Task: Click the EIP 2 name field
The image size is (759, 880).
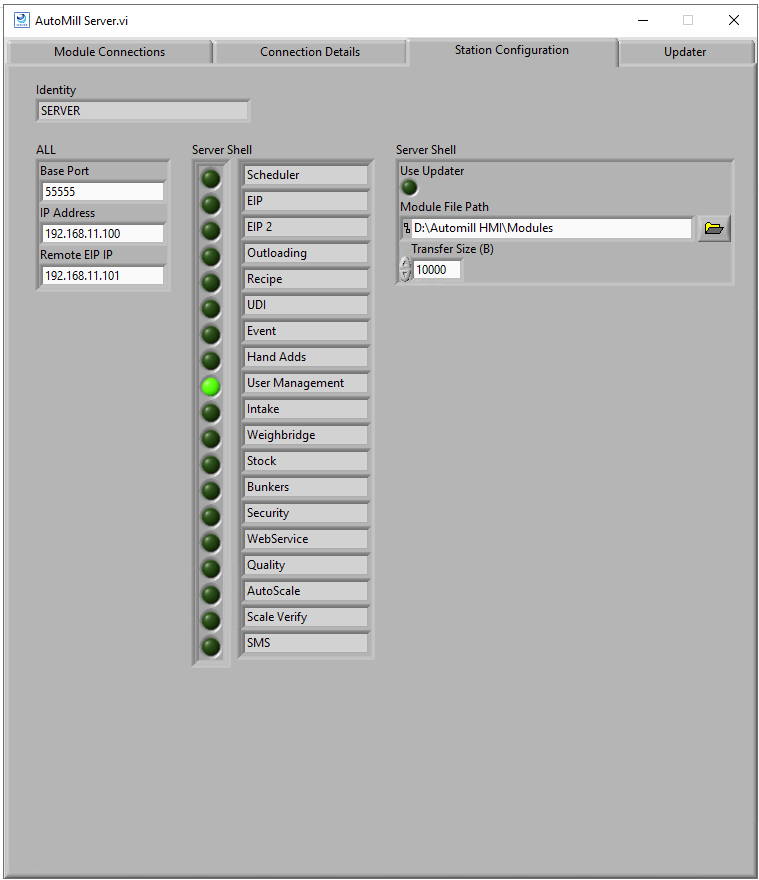Action: [x=306, y=227]
